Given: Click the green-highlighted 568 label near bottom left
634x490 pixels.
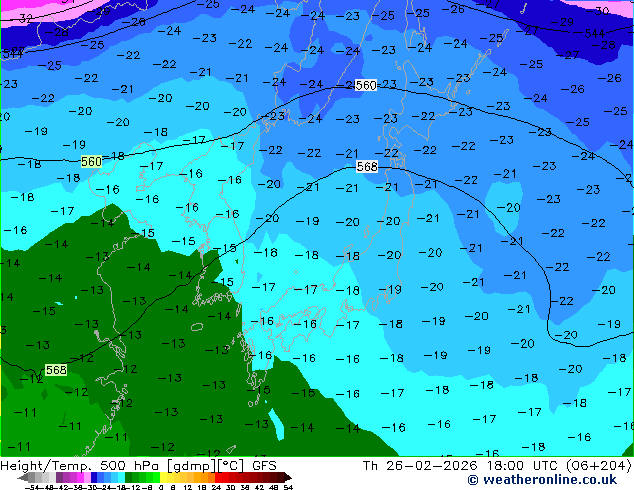Looking at the screenshot, I should 56,370.
